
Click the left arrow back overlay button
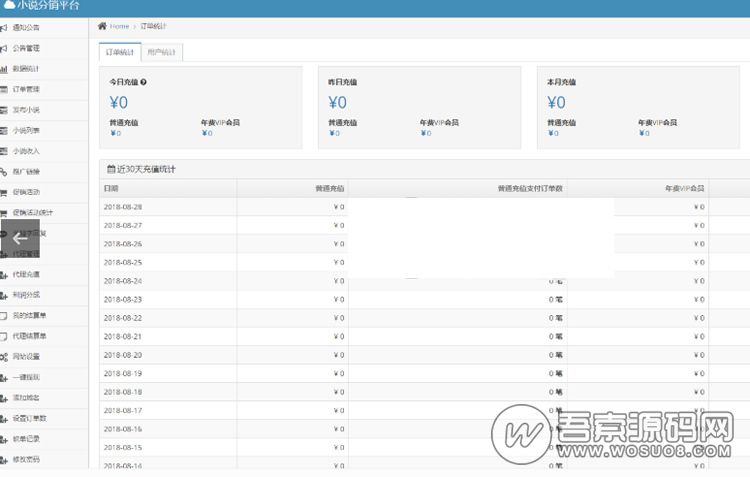pyautogui.click(x=19, y=239)
